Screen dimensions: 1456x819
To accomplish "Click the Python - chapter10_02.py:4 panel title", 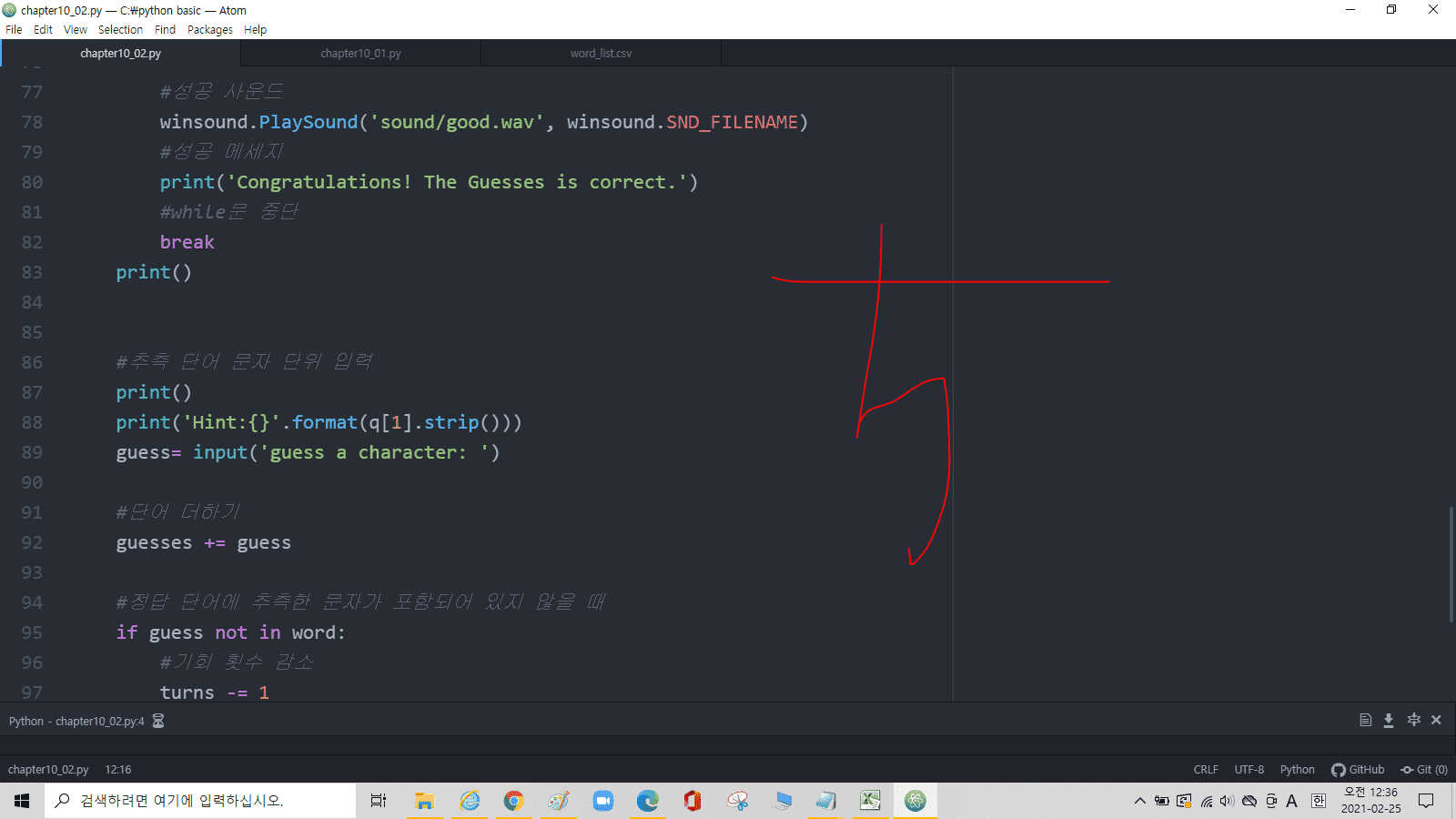I will point(76,722).
